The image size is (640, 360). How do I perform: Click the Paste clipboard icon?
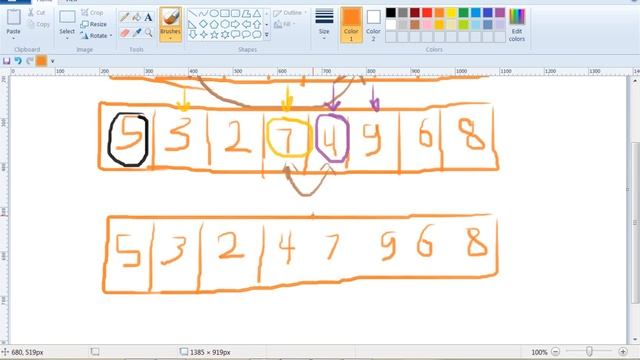point(13,17)
